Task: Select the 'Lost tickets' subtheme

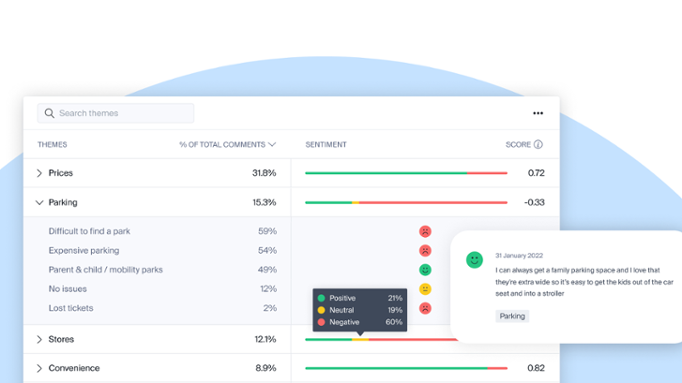Action: 70,308
